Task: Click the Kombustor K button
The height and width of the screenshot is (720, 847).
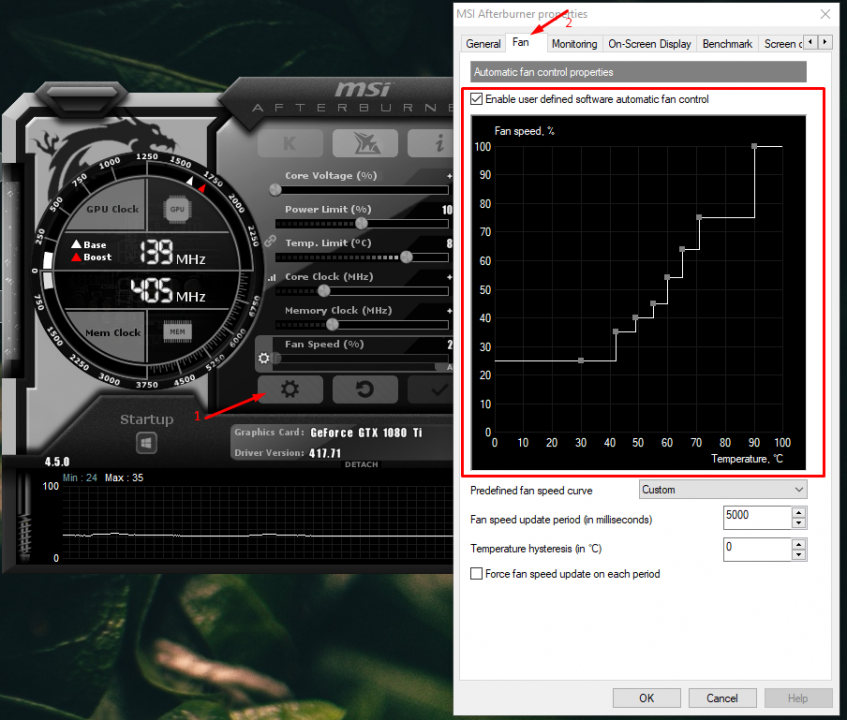Action: [x=290, y=143]
